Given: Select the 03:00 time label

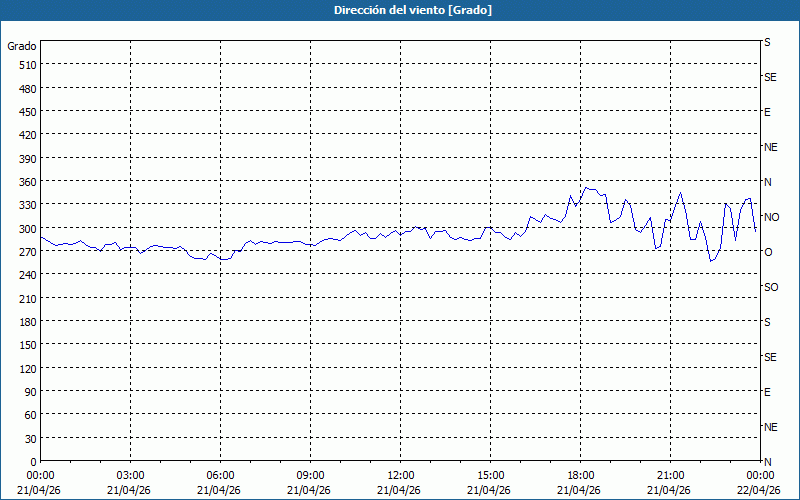Looking at the screenshot, I should [x=131, y=475].
